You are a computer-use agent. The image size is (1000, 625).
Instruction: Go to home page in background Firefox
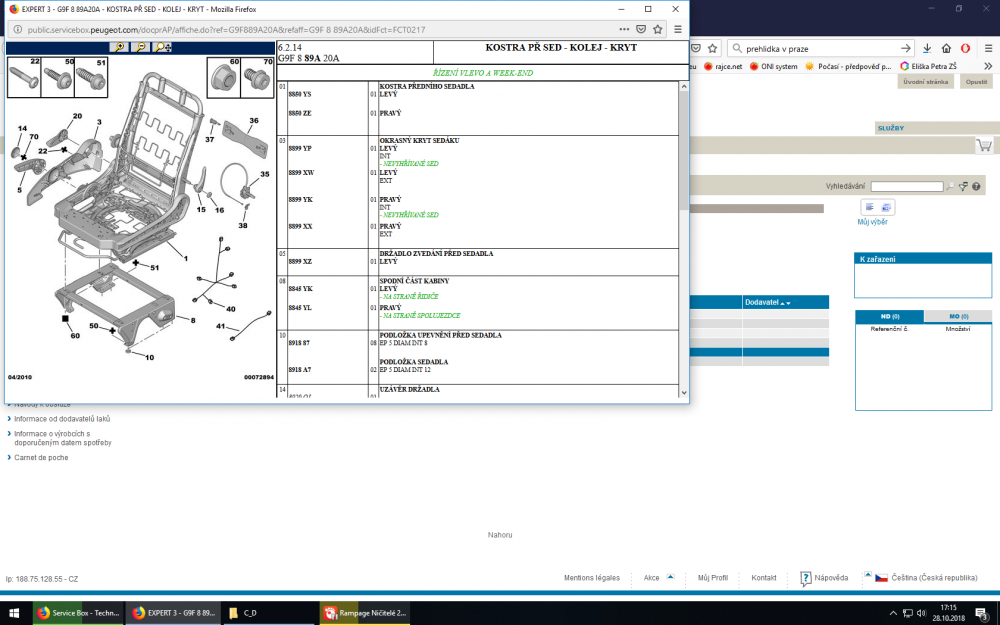(946, 48)
